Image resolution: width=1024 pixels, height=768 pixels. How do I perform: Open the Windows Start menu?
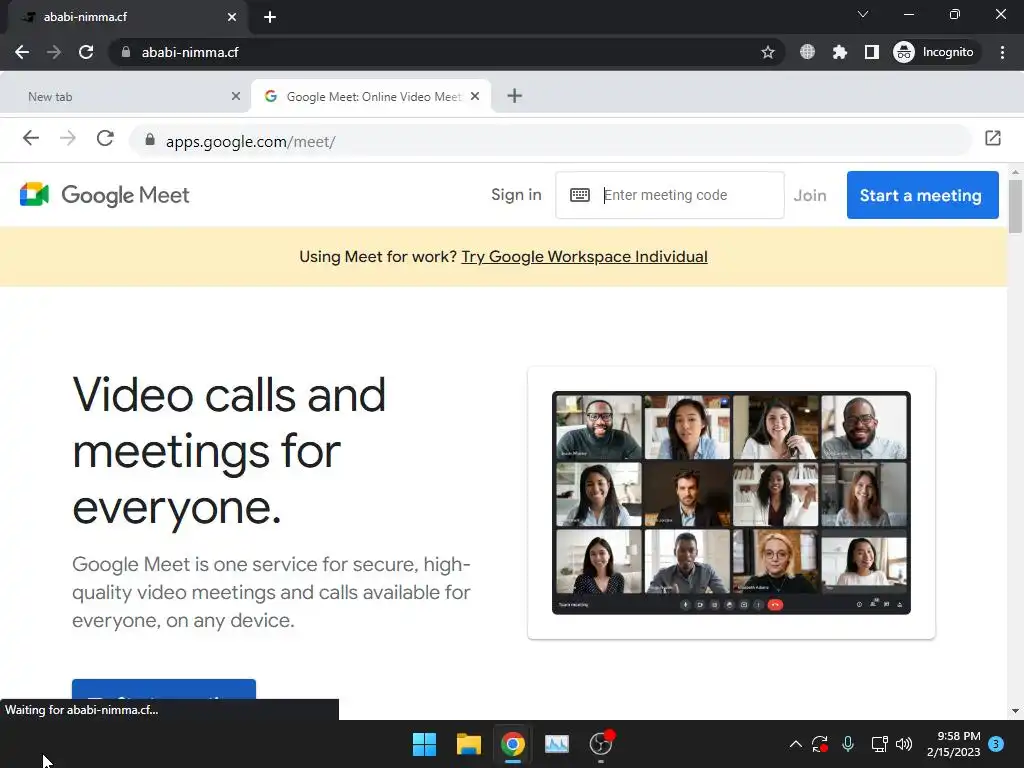coord(424,744)
